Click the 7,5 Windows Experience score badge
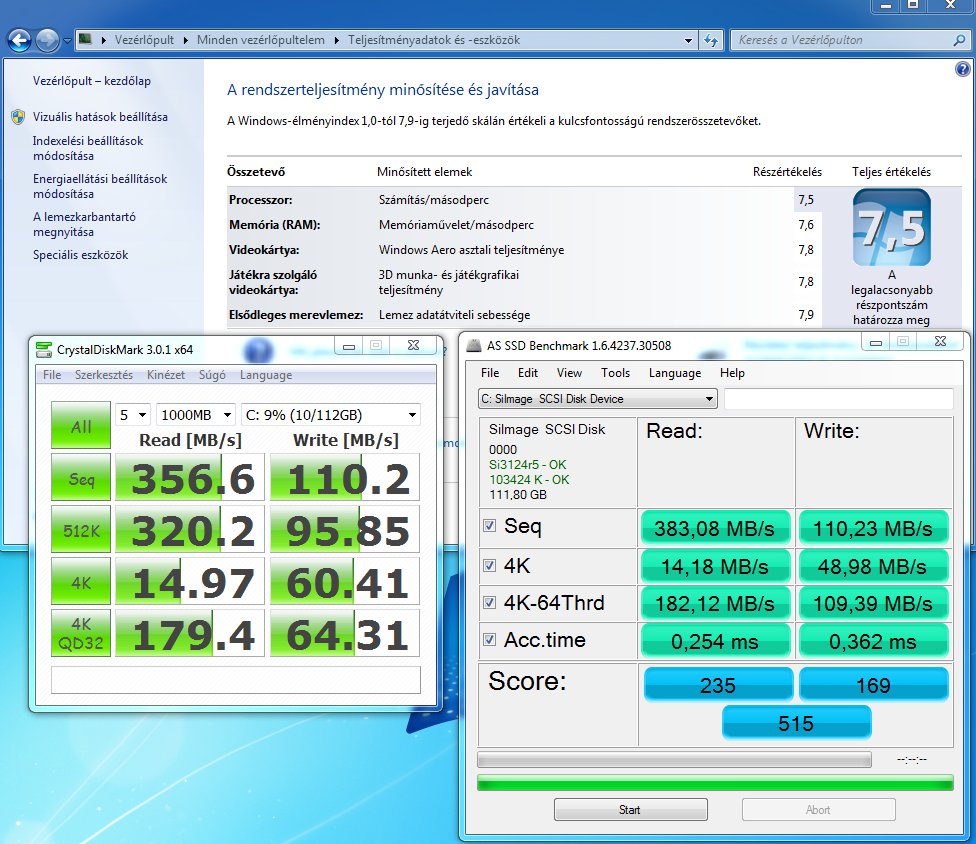Viewport: 976px width, 844px height. (x=891, y=228)
